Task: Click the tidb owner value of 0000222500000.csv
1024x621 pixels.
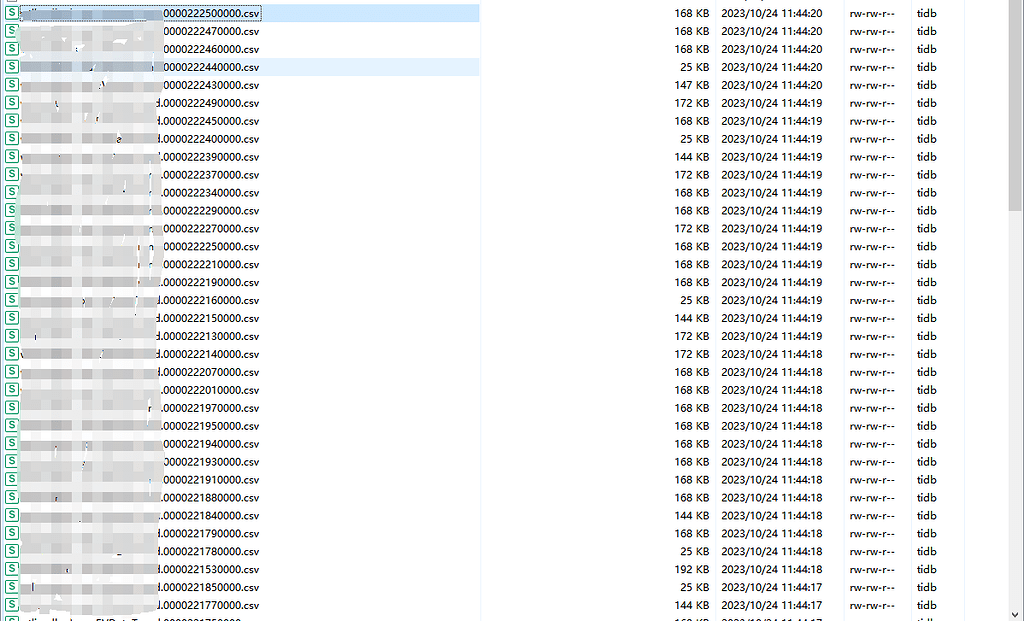Action: pyautogui.click(x=926, y=13)
